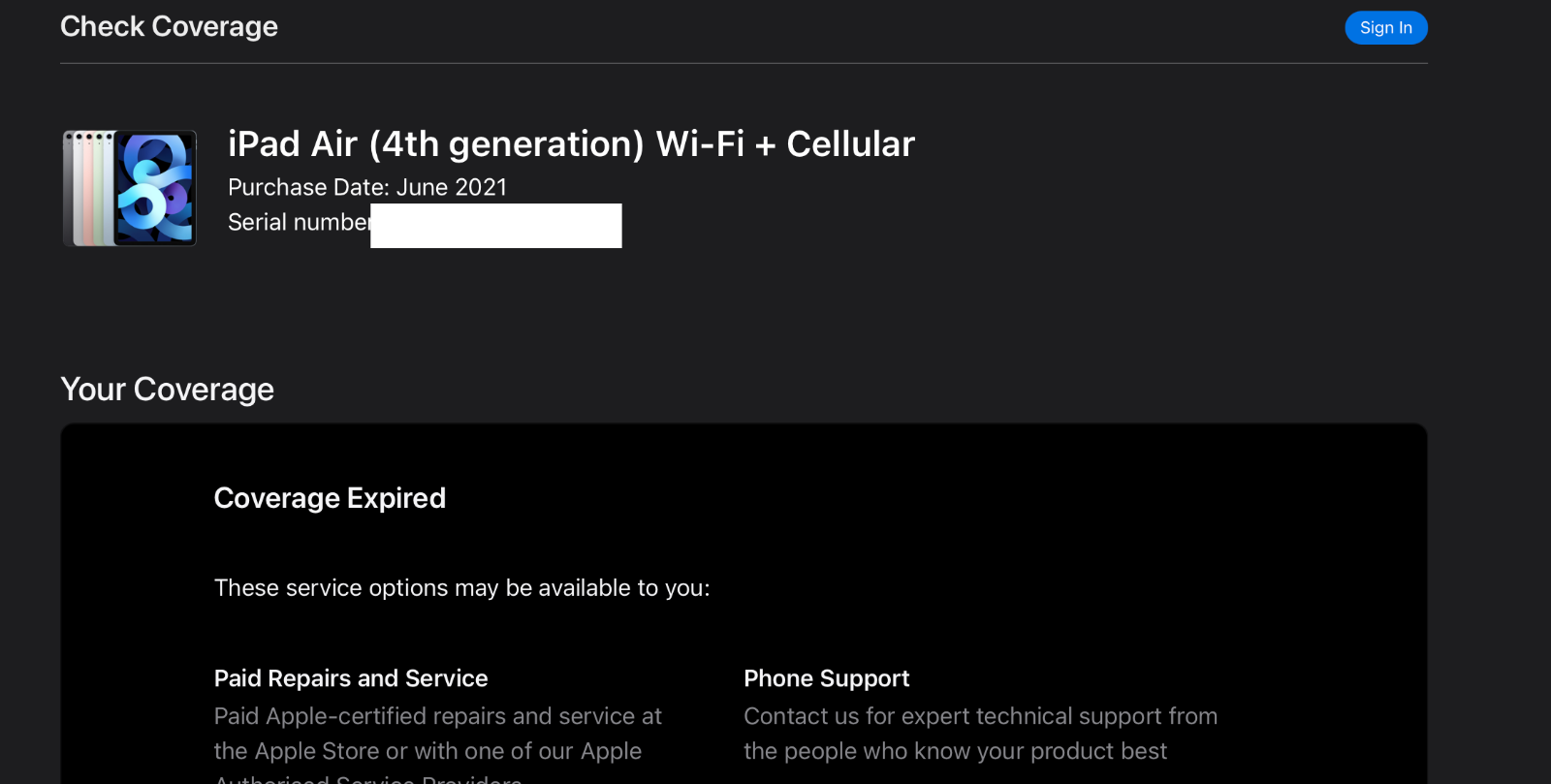Viewport: 1551px width, 784px height.
Task: Open the Phone Support heading
Action: [x=827, y=678]
